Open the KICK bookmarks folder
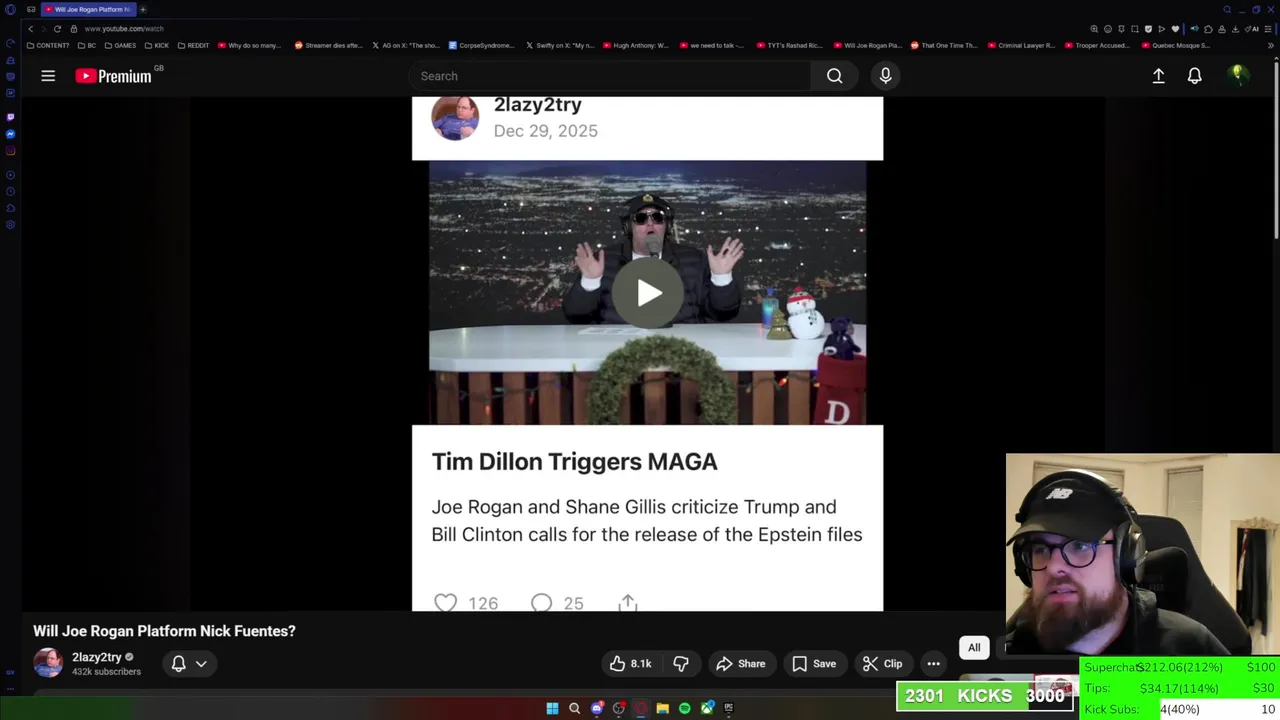Screen dimensions: 1280x720 click(x=157, y=45)
